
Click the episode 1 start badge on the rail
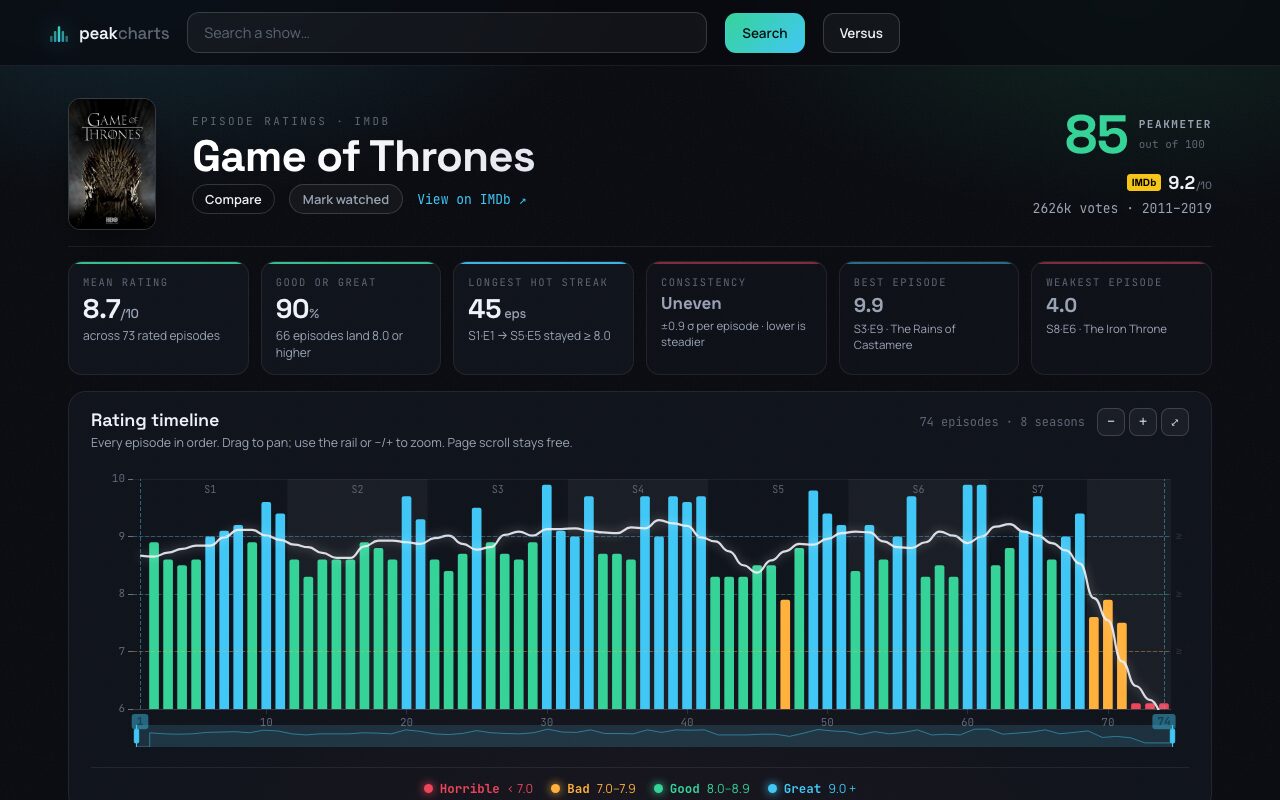[140, 721]
